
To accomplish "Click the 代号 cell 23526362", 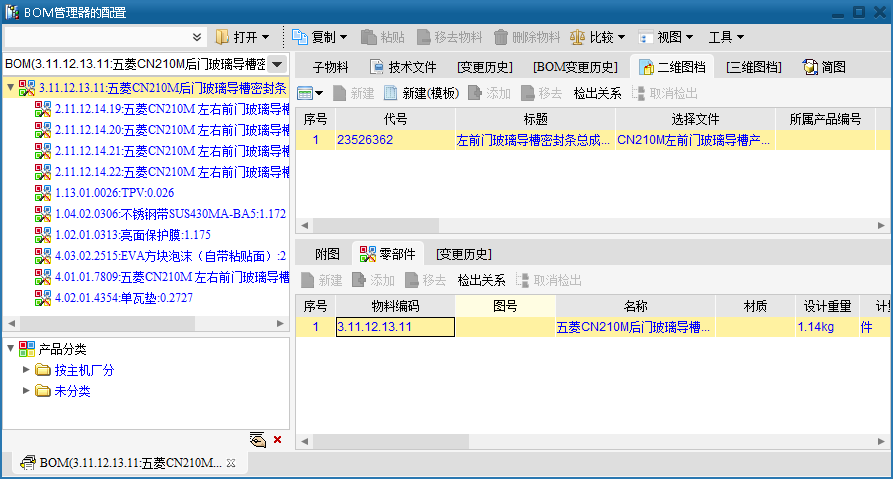I will [x=395, y=140].
